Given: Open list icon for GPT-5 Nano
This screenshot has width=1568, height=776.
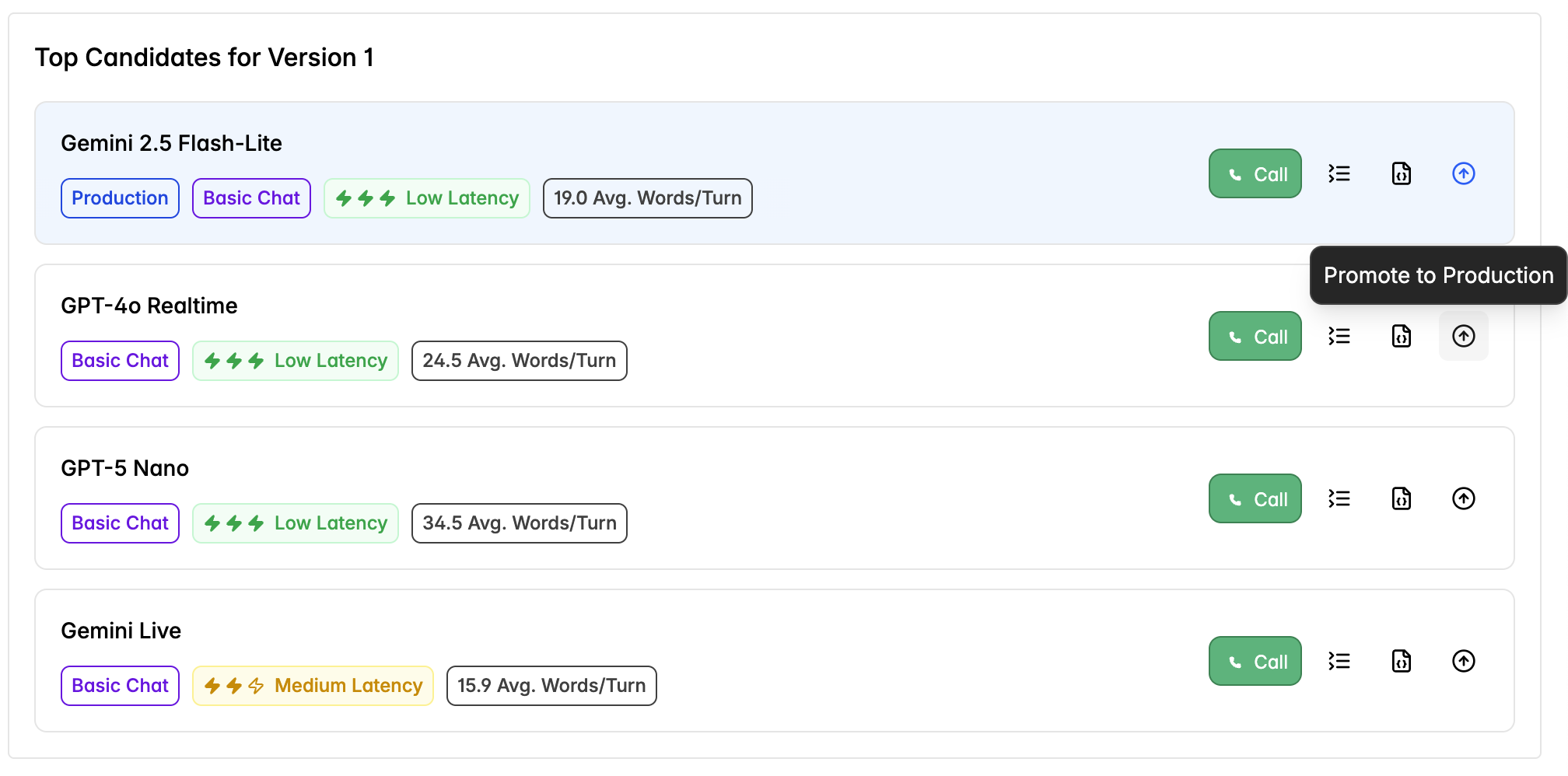Looking at the screenshot, I should [x=1339, y=498].
